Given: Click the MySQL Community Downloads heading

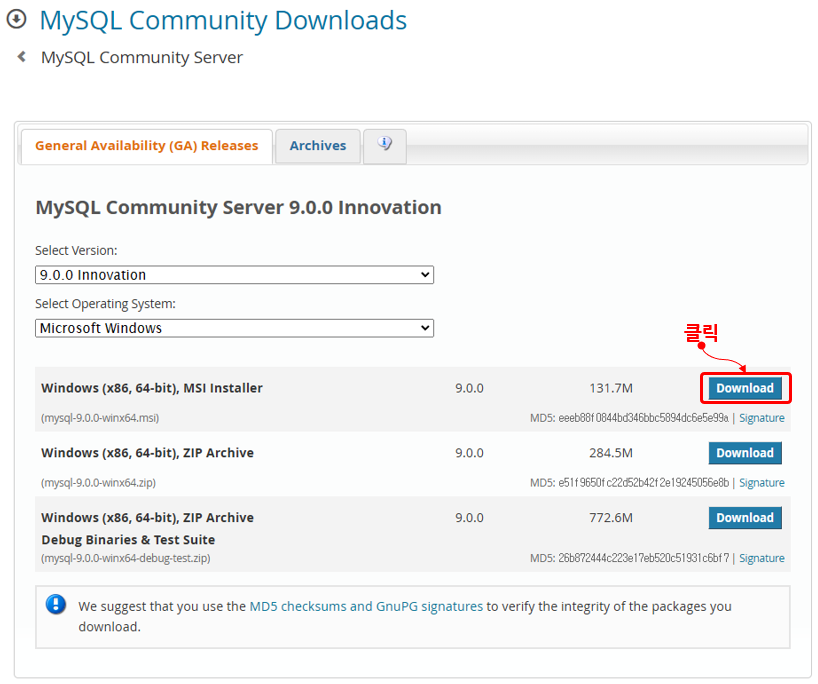Looking at the screenshot, I should (223, 21).
